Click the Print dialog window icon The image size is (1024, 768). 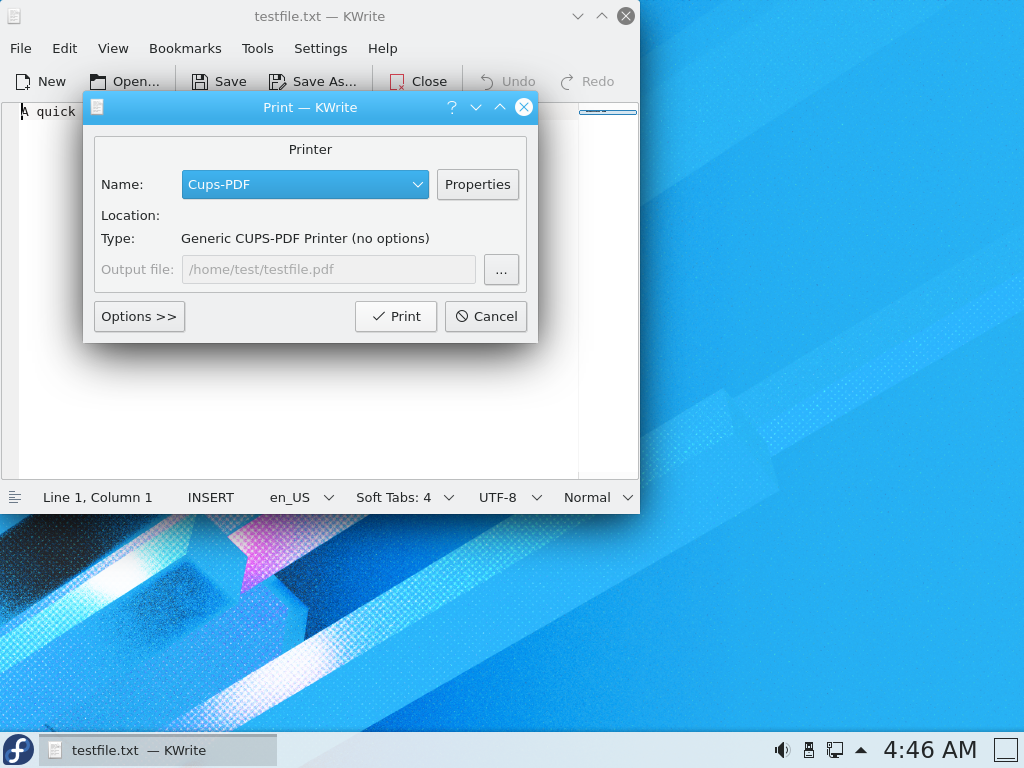[97, 107]
